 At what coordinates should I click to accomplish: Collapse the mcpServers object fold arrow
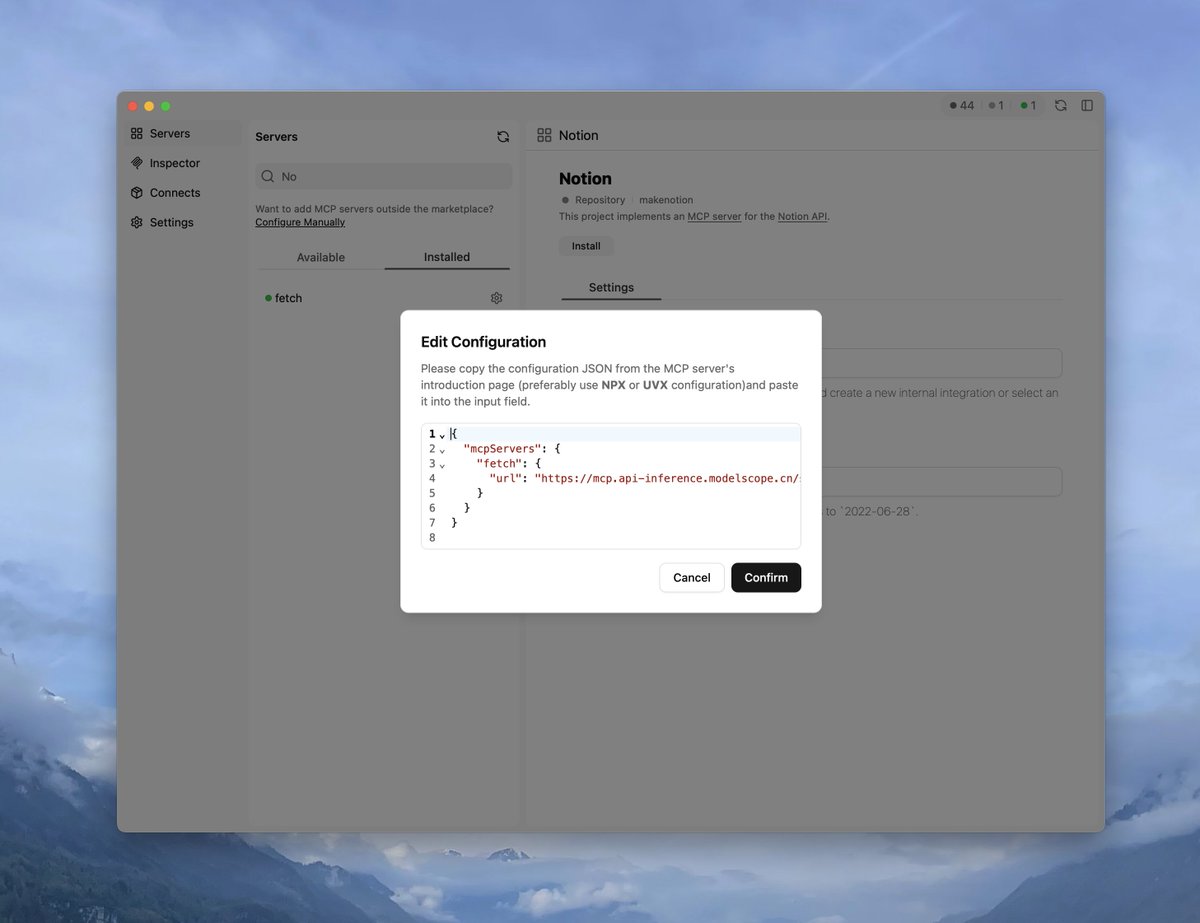(441, 449)
